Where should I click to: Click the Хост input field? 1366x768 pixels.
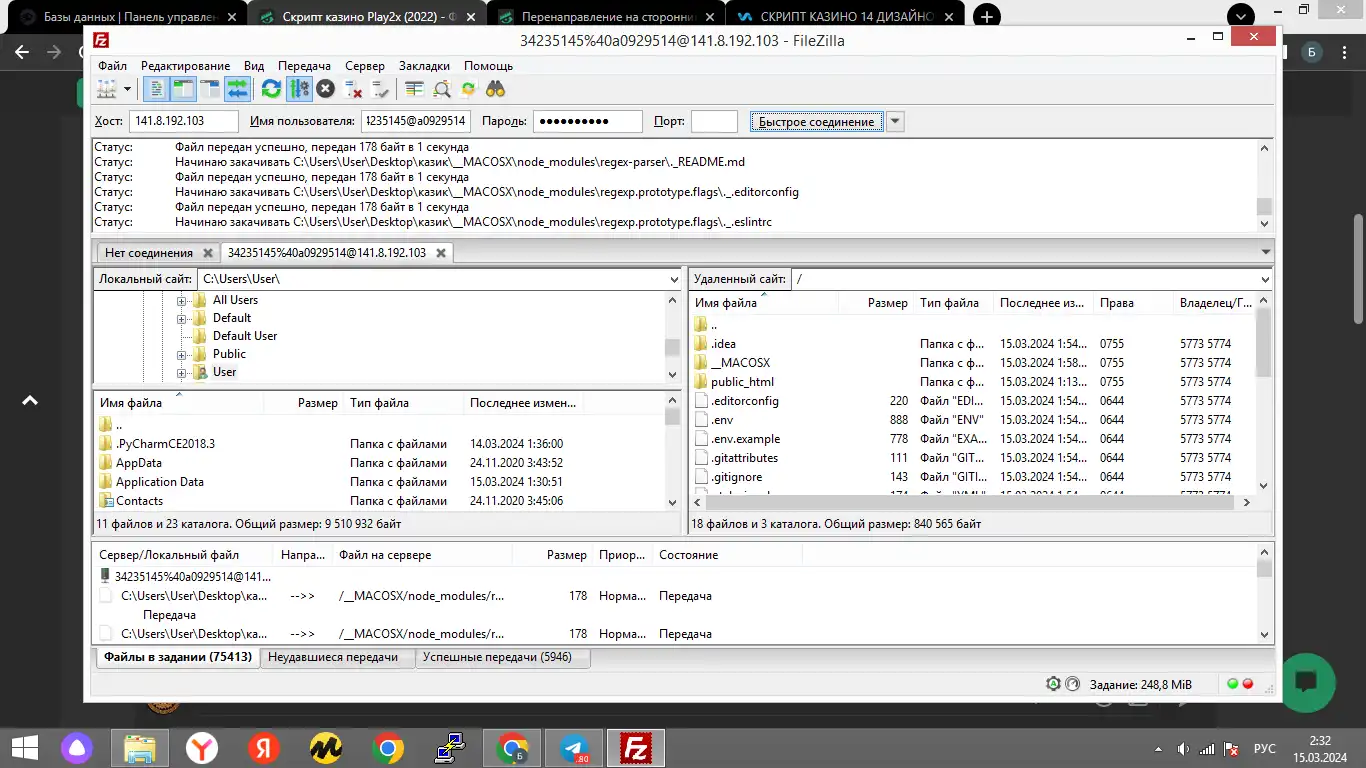click(x=184, y=121)
